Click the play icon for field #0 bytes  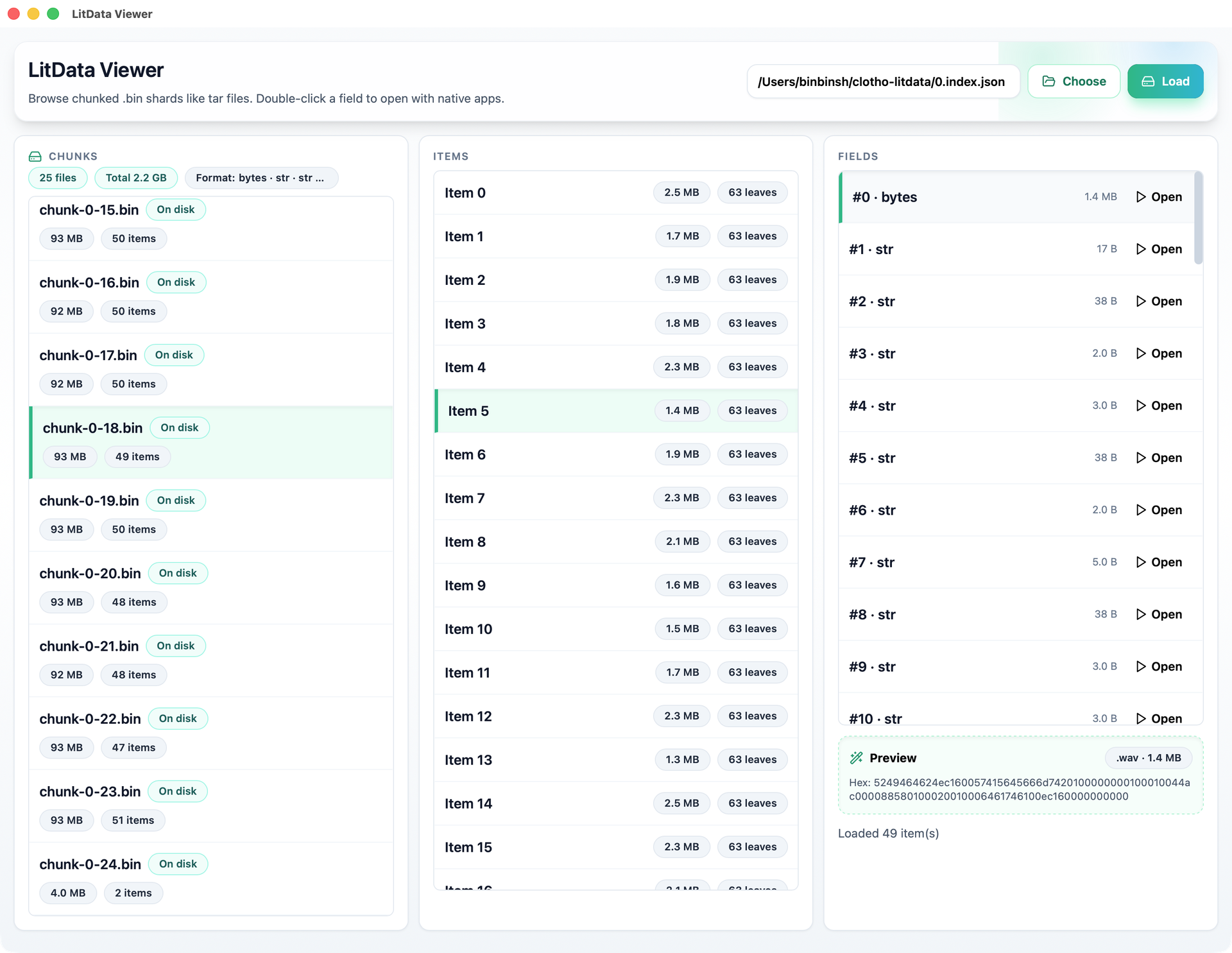(1140, 197)
